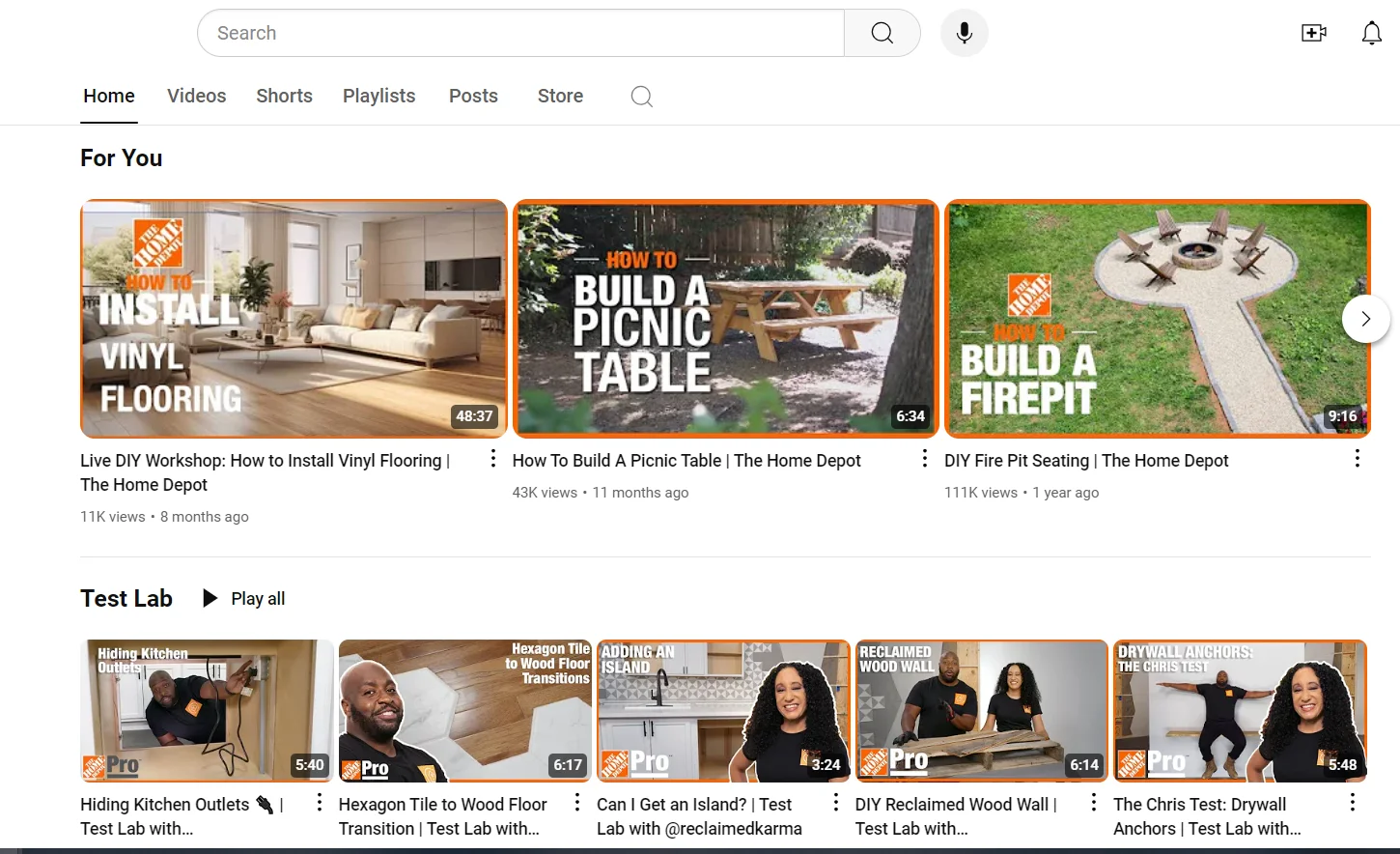The image size is (1400, 854).
Task: Switch to the Shorts tab
Action: point(284,96)
